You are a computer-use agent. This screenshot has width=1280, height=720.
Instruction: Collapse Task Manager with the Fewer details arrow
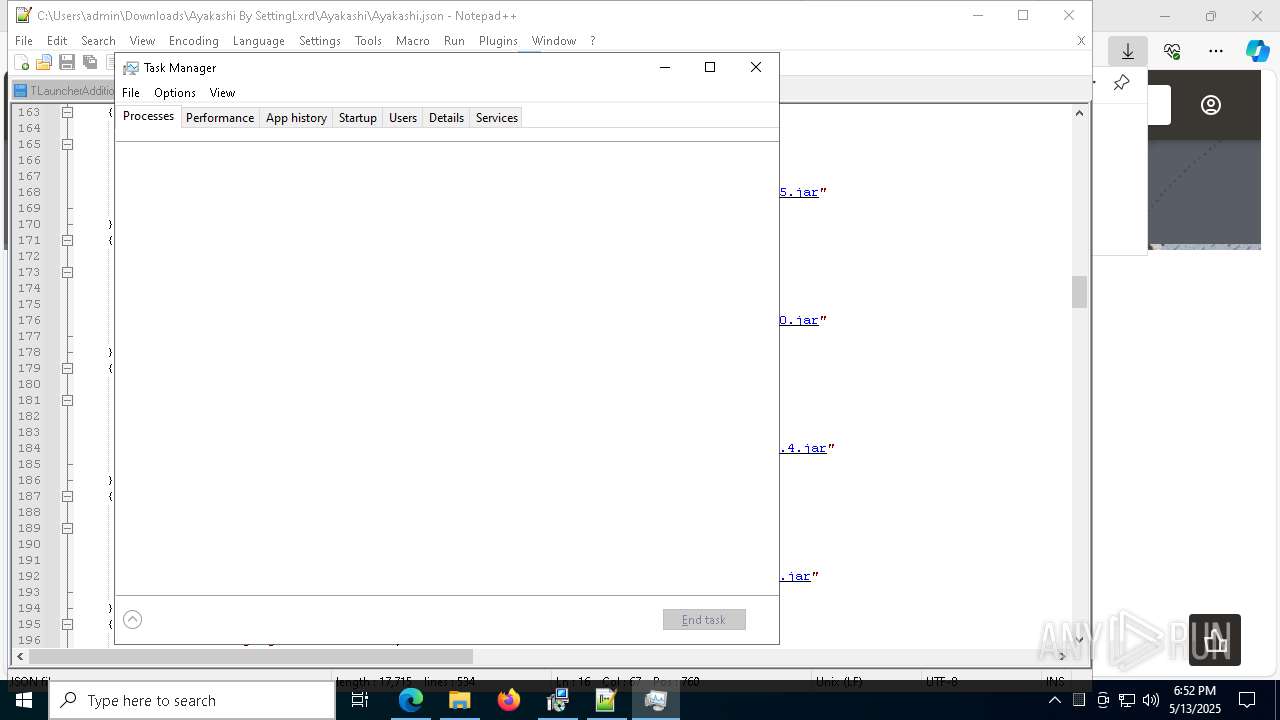tap(132, 620)
